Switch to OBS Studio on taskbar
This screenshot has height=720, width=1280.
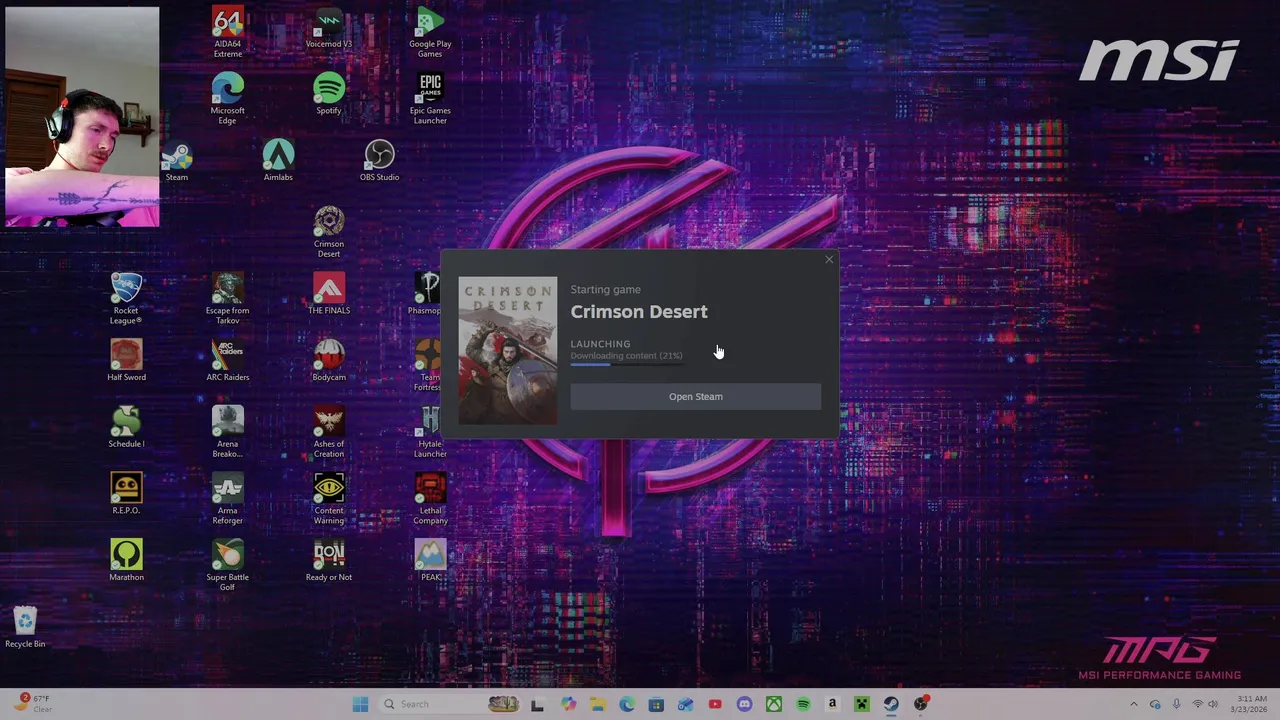click(x=921, y=704)
